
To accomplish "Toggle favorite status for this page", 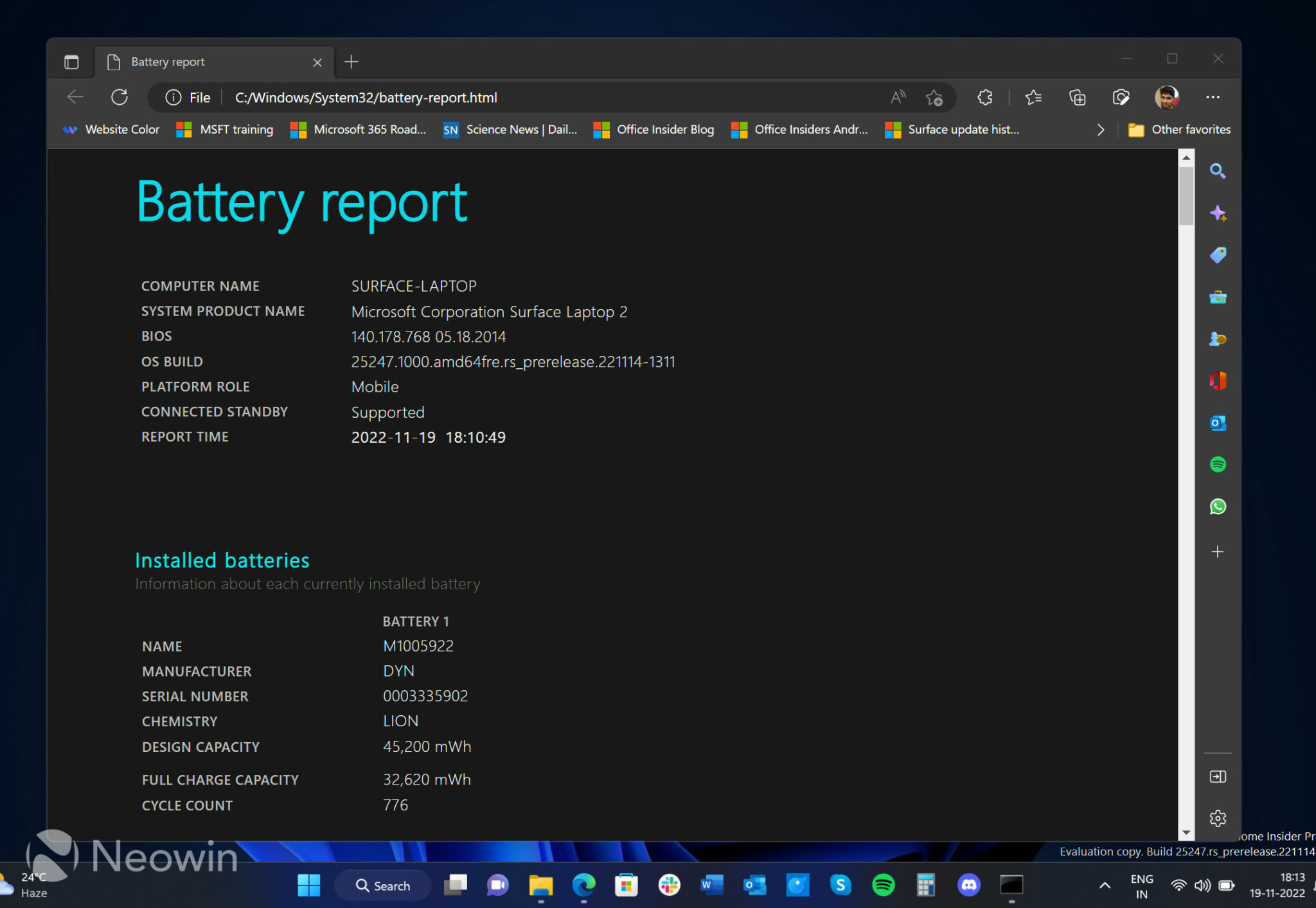I will pyautogui.click(x=935, y=97).
